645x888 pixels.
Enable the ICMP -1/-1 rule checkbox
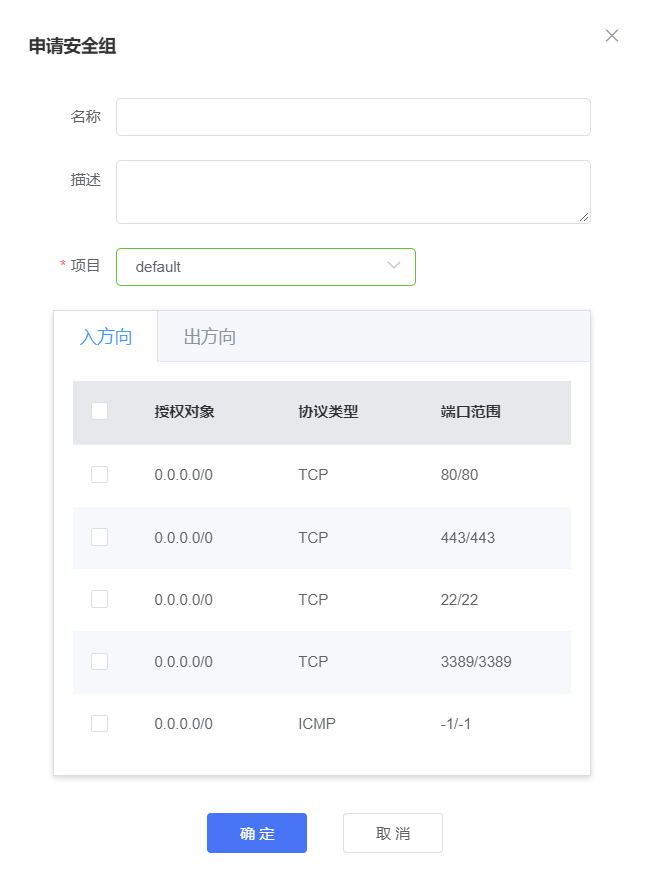click(99, 723)
